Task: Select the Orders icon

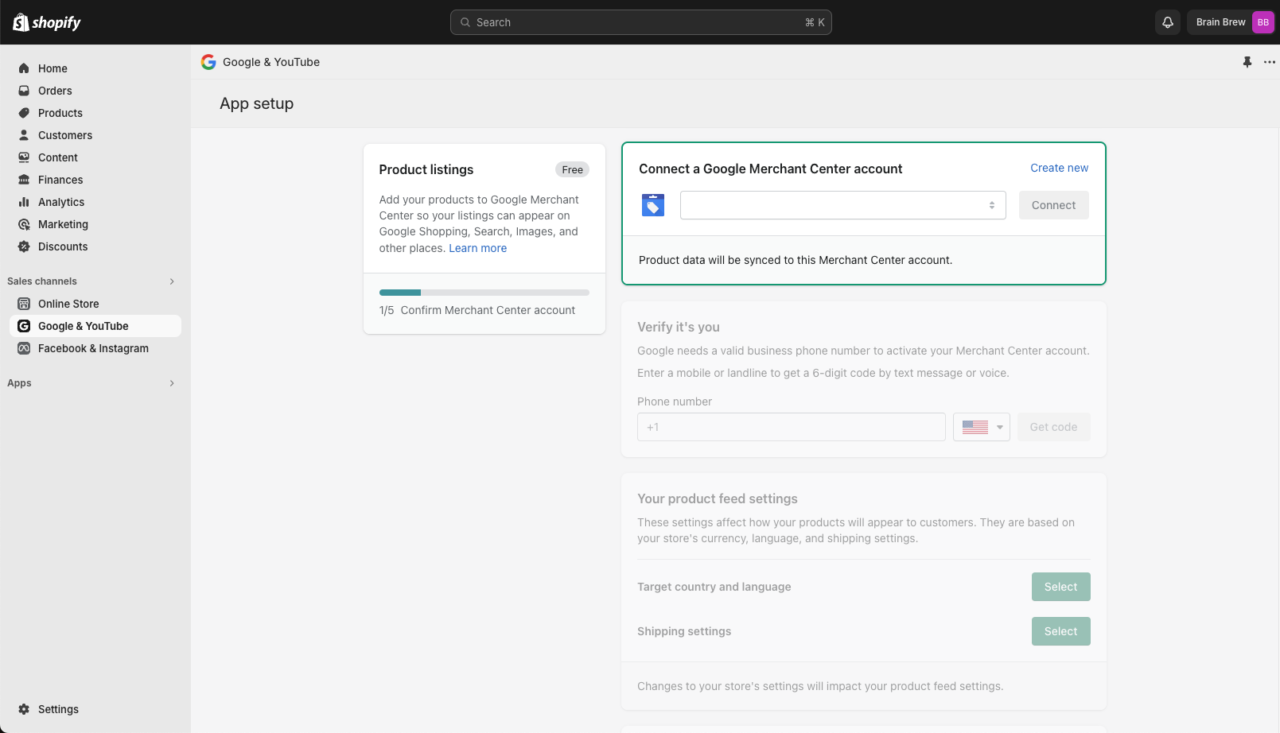Action: tap(24, 90)
